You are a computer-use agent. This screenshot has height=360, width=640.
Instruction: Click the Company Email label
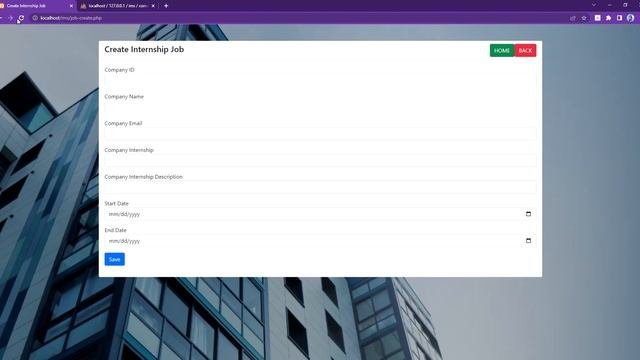[123, 123]
